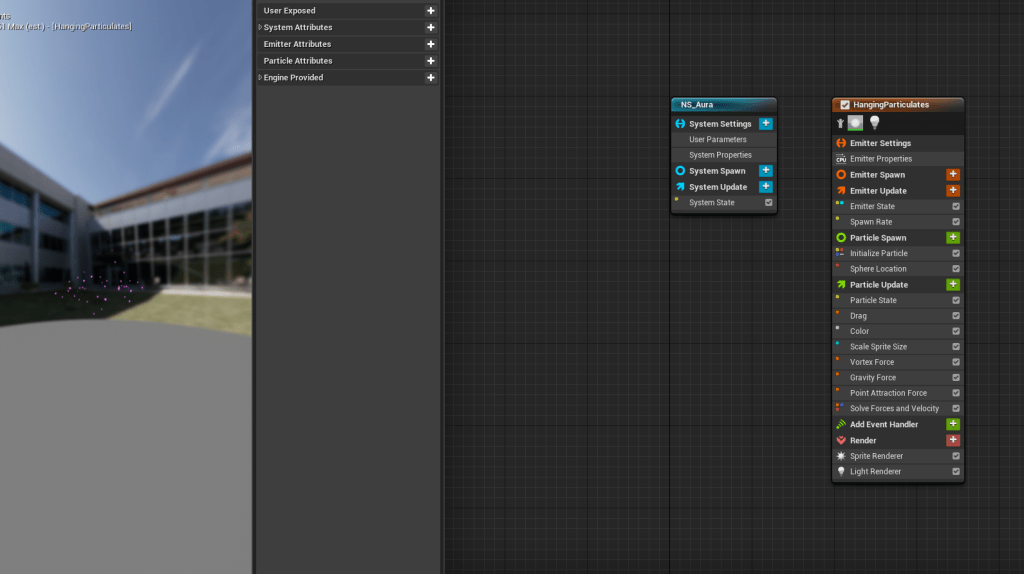
Task: Expand the Engine Provided section
Action: point(260,78)
